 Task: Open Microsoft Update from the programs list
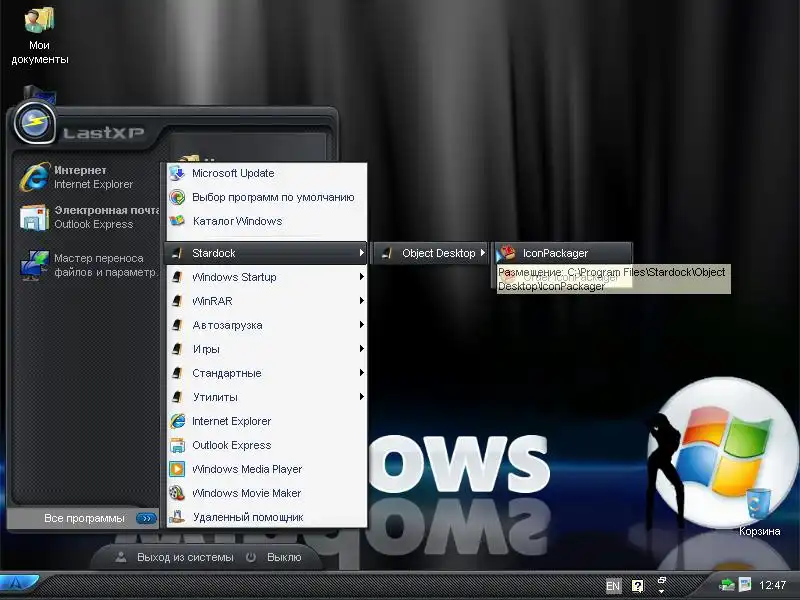(266, 173)
